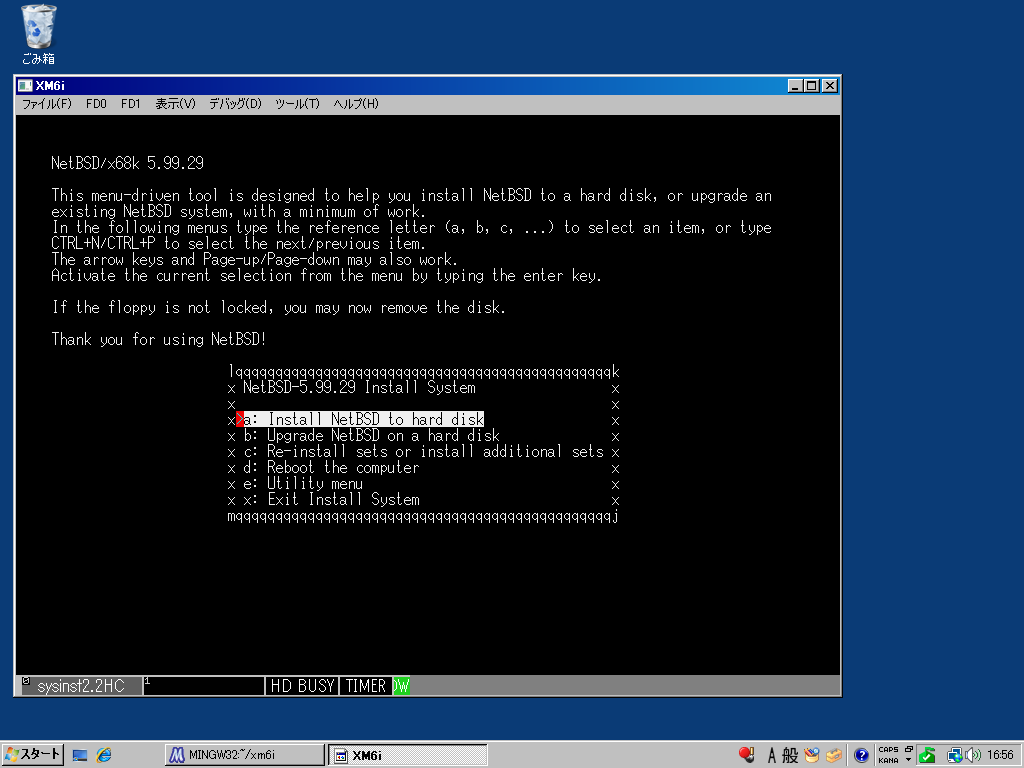Click the volume speaker tray icon

click(972, 756)
